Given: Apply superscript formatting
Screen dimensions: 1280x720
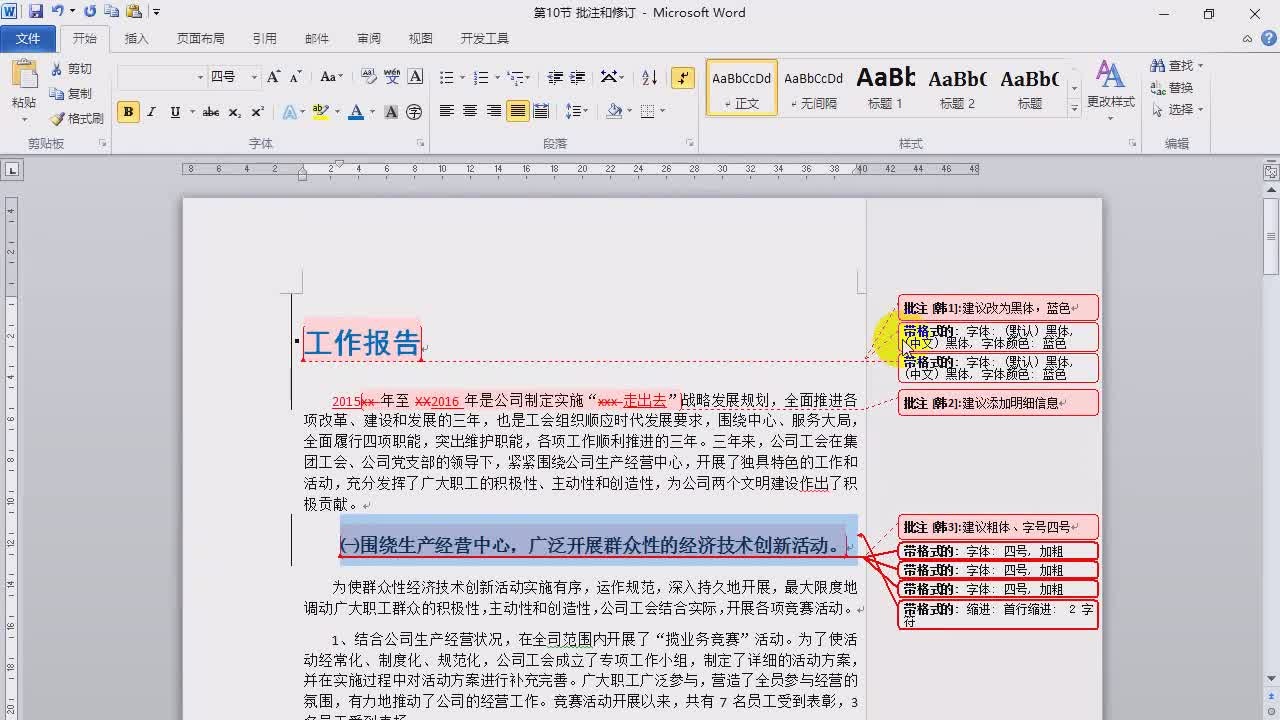Looking at the screenshot, I should click(257, 112).
